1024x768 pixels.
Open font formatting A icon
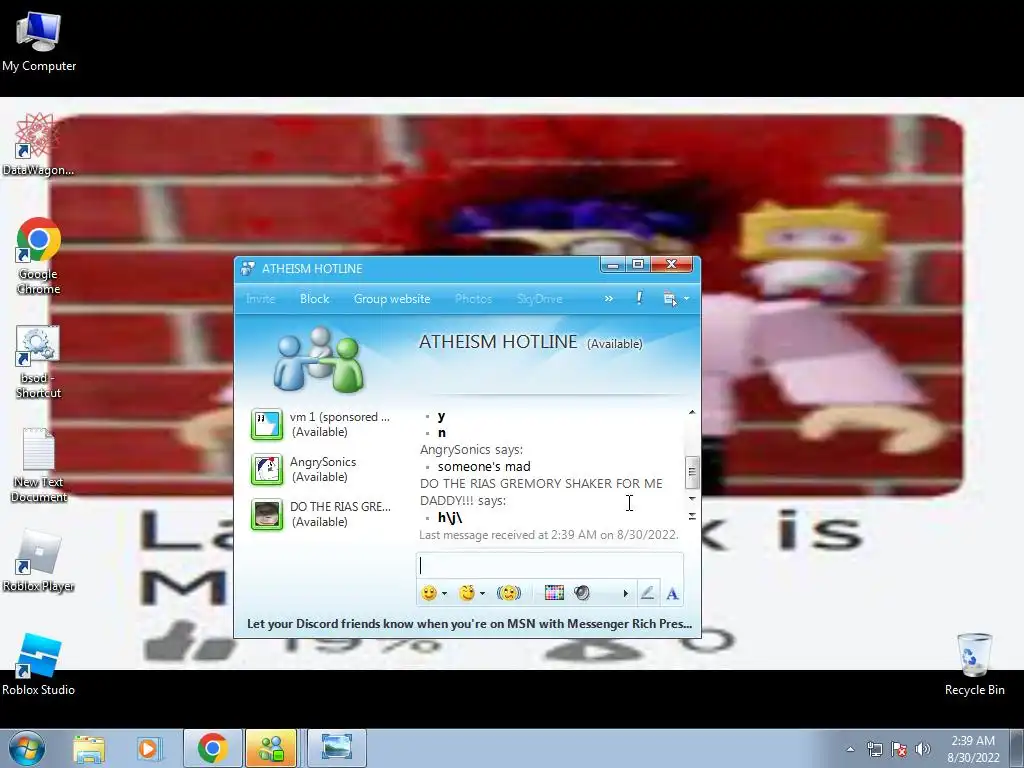[x=672, y=594]
